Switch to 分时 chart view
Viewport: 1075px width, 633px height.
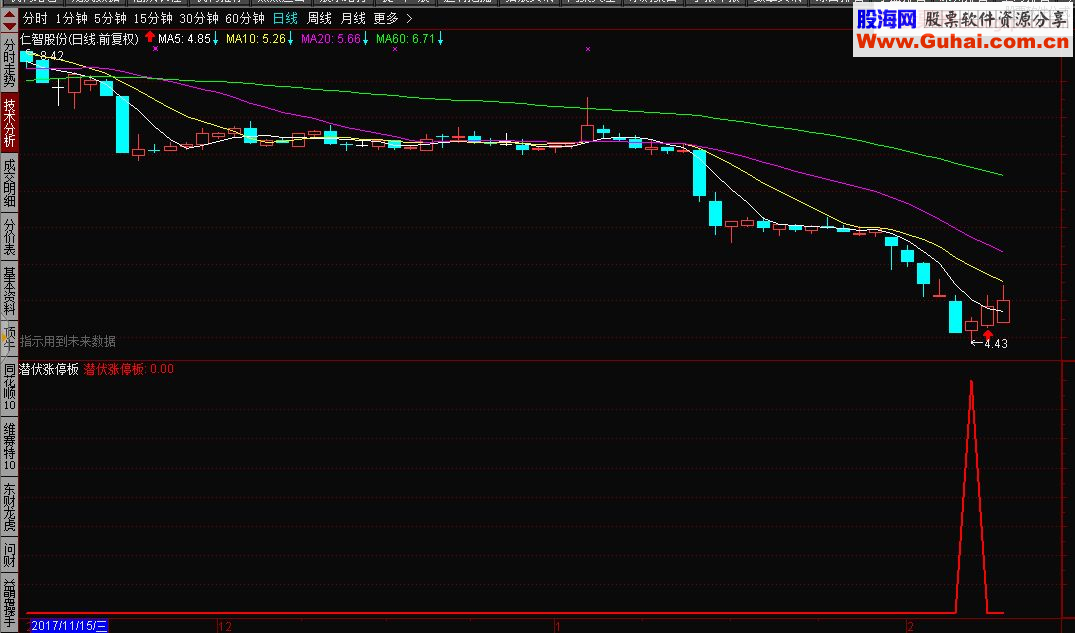tap(36, 19)
